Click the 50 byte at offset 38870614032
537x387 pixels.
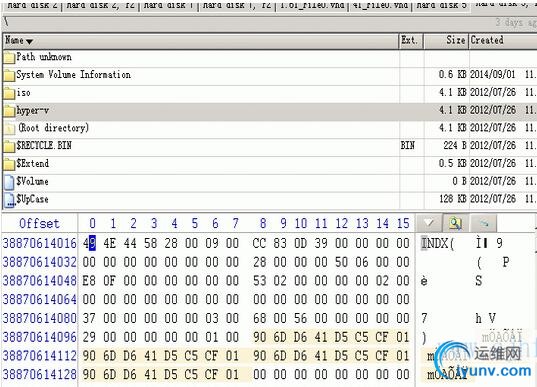[x=341, y=262]
